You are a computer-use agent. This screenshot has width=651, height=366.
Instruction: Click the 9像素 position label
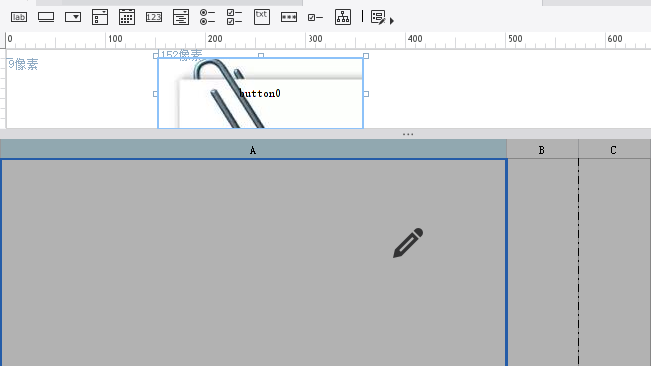(x=23, y=64)
